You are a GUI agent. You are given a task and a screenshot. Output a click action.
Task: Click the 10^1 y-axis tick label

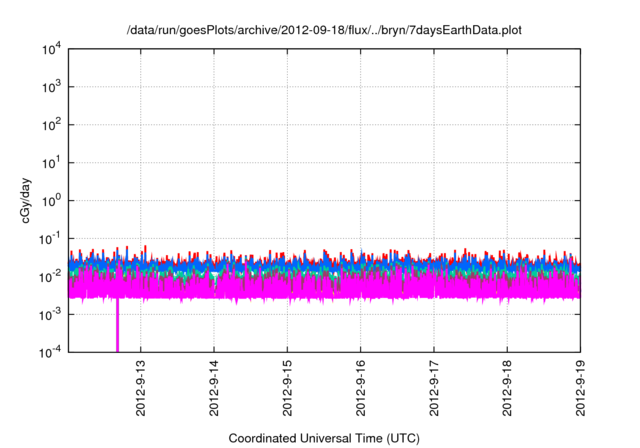point(50,163)
